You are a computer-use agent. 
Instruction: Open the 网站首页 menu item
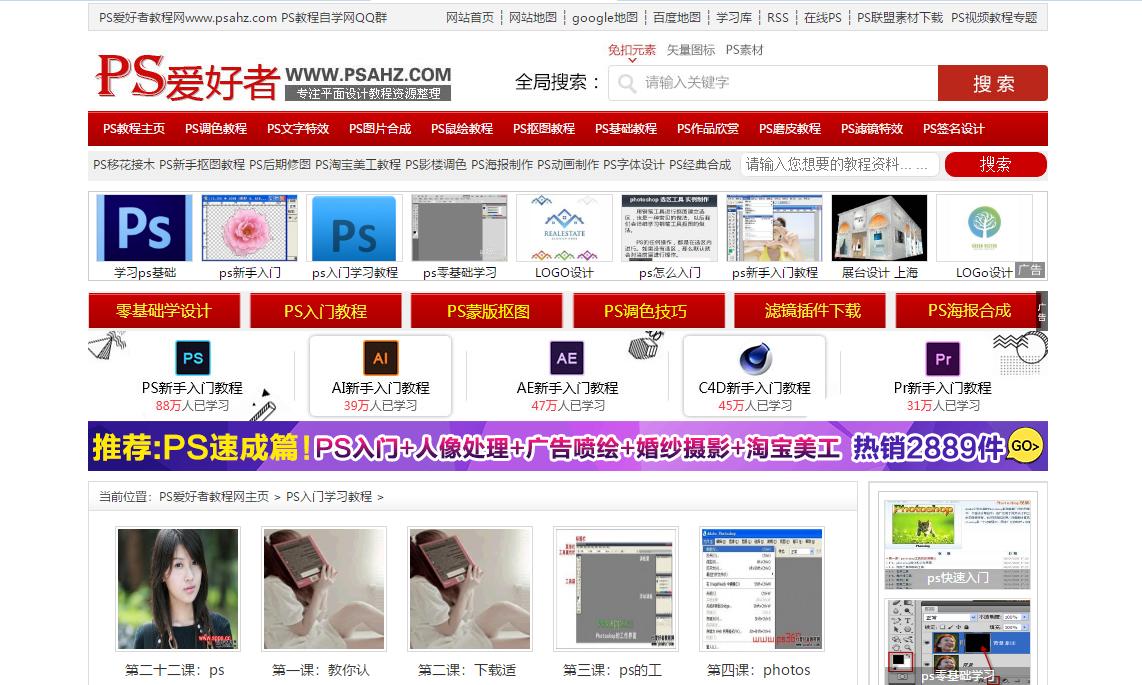pos(470,17)
